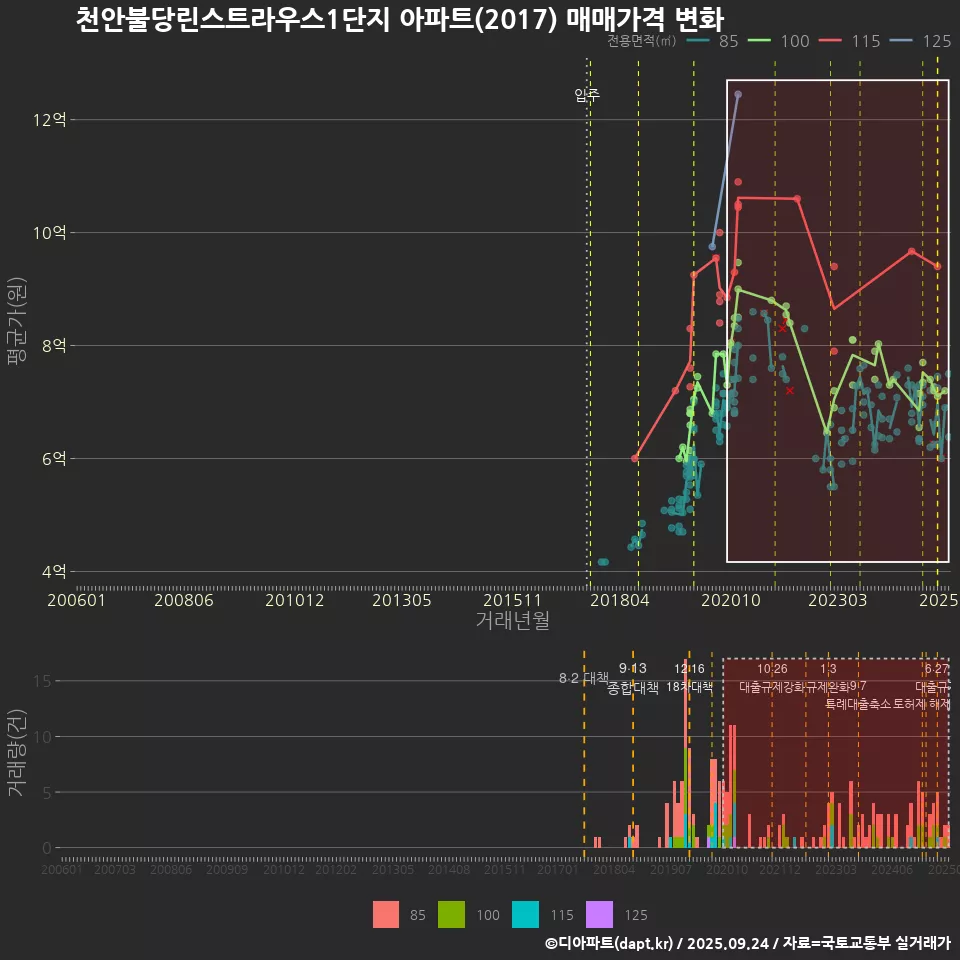Click the pink 85 swatch in bottom legend
This screenshot has height=960, width=960.
point(385,914)
